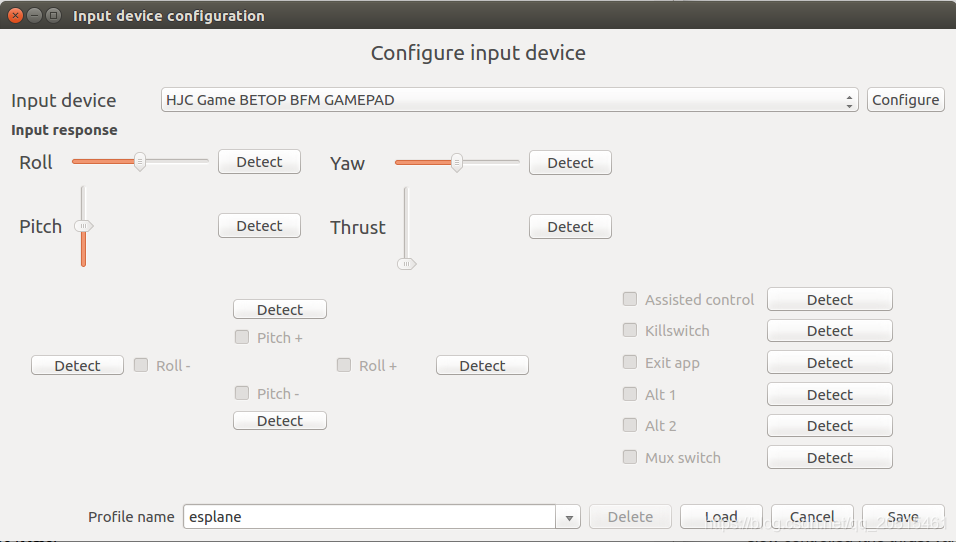Expand the Profile name dropdown arrow

568,517
